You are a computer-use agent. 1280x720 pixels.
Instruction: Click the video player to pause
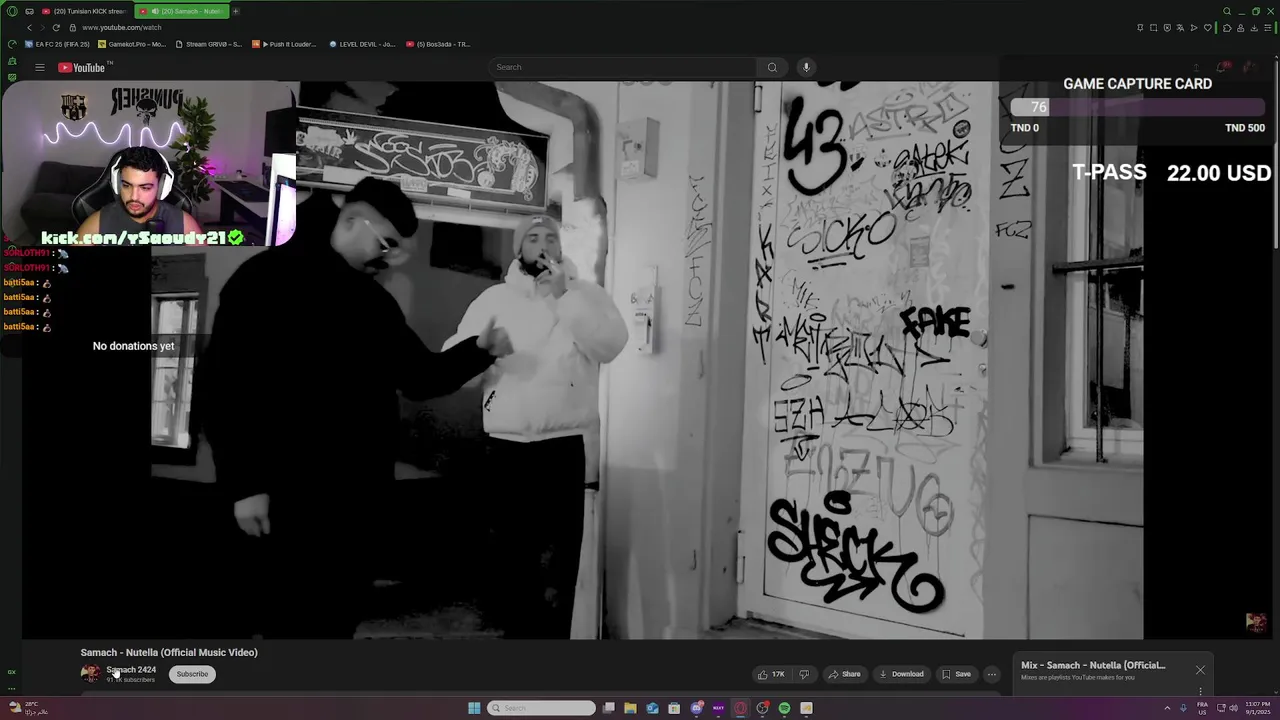[x=583, y=360]
